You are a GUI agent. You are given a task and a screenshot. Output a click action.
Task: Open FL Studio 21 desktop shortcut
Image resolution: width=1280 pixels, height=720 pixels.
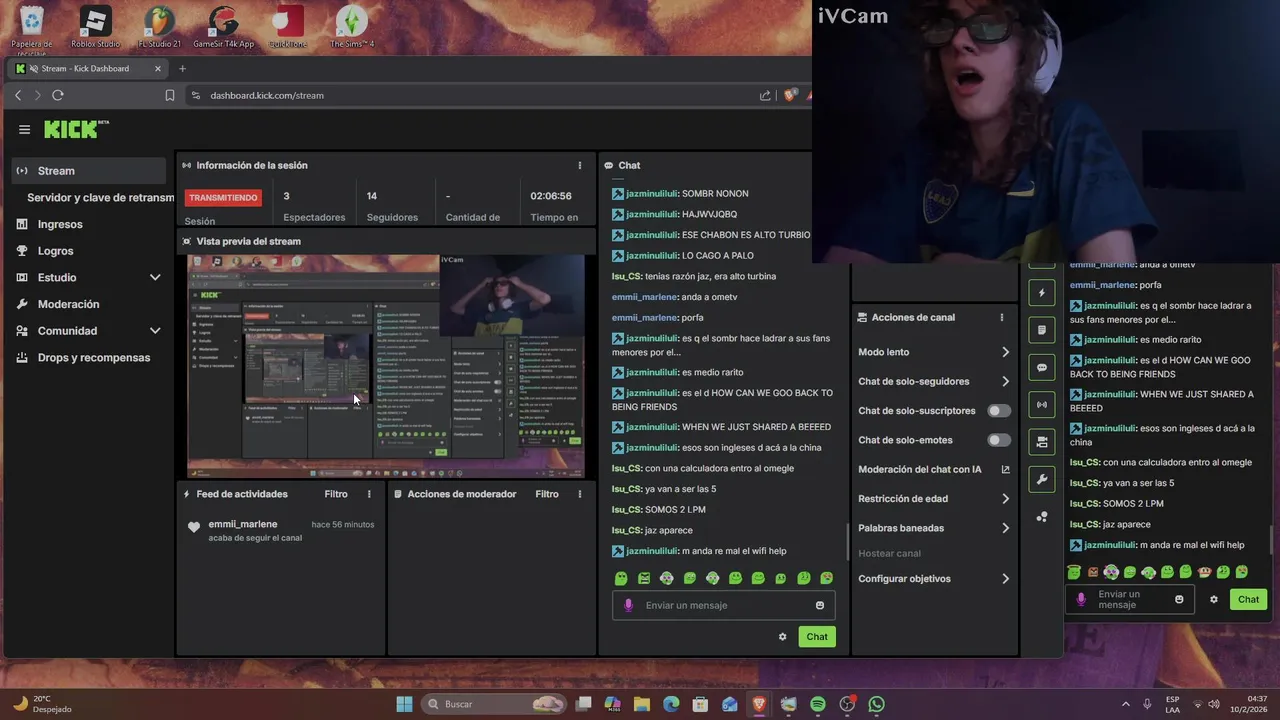(160, 27)
